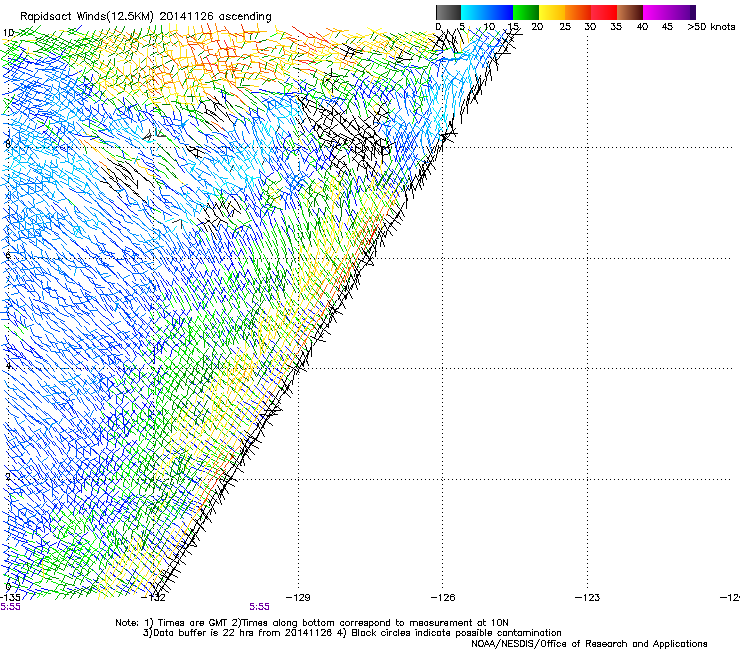Click the '10' legend scale label
Image resolution: width=740 pixels, height=650 pixels.
[489, 27]
